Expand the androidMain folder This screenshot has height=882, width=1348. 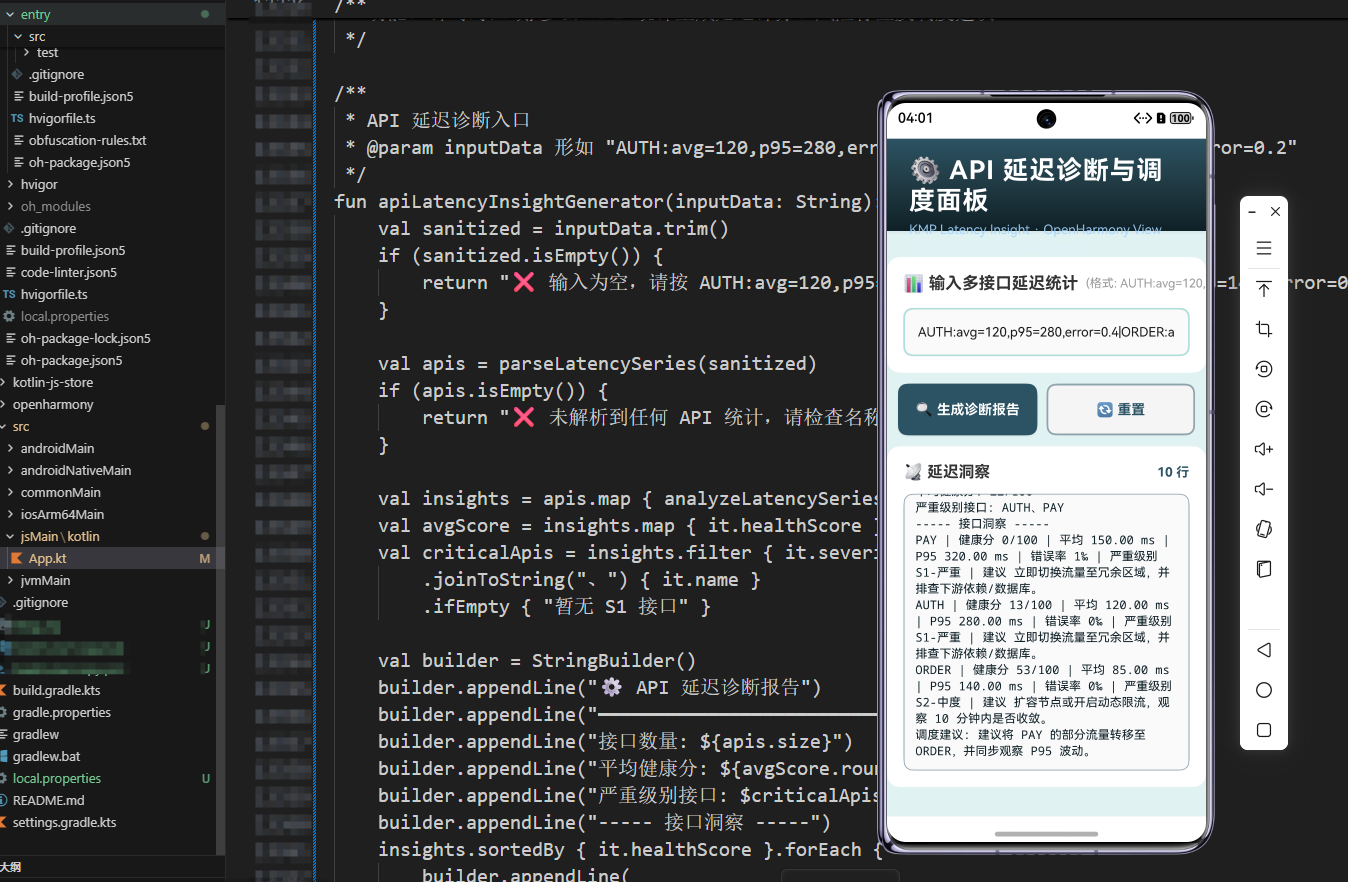10,448
